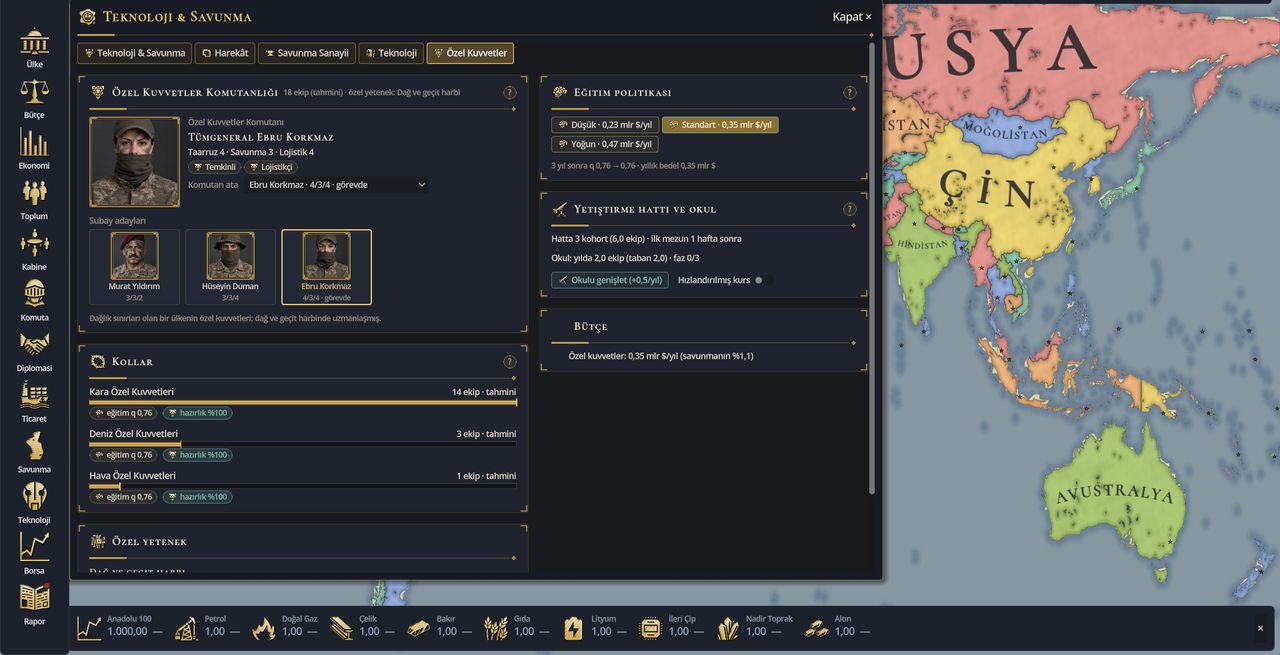The width and height of the screenshot is (1280, 655).
Task: Open the Borsa chart icon
Action: pyautogui.click(x=34, y=553)
